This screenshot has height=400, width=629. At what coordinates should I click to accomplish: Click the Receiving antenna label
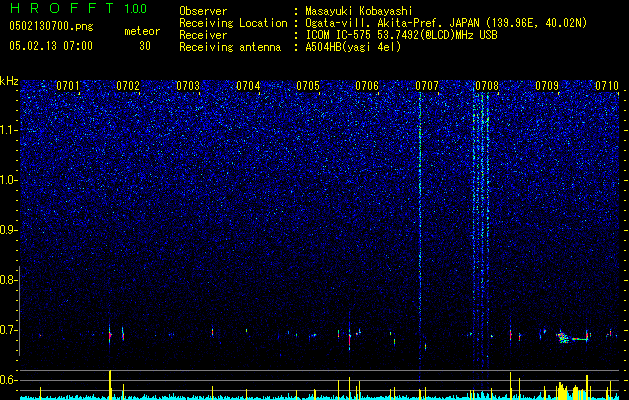coord(230,47)
